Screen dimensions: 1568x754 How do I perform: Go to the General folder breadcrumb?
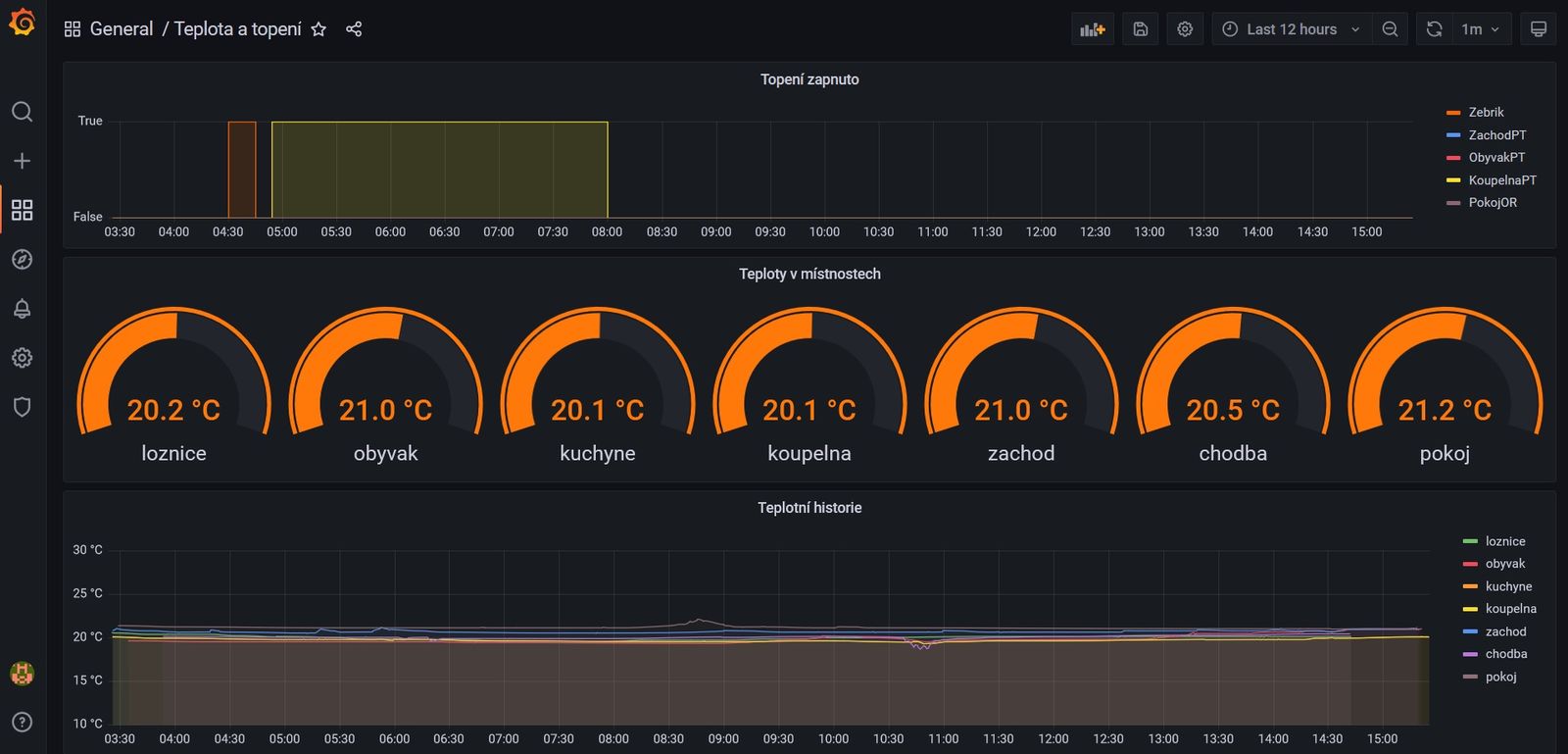[x=121, y=29]
